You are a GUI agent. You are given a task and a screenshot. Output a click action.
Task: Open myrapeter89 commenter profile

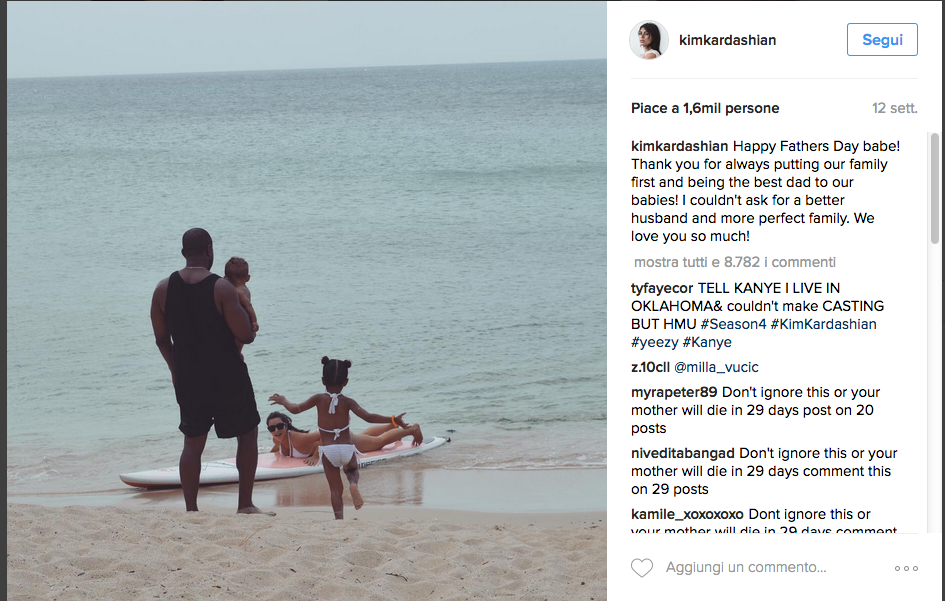pyautogui.click(x=674, y=392)
